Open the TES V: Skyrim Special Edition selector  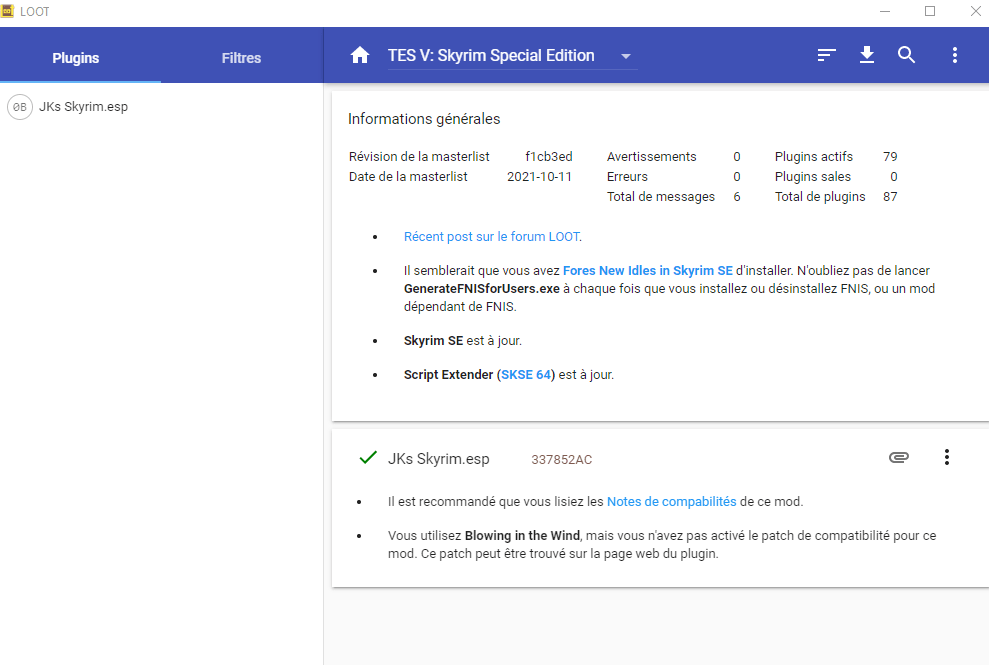click(491, 56)
